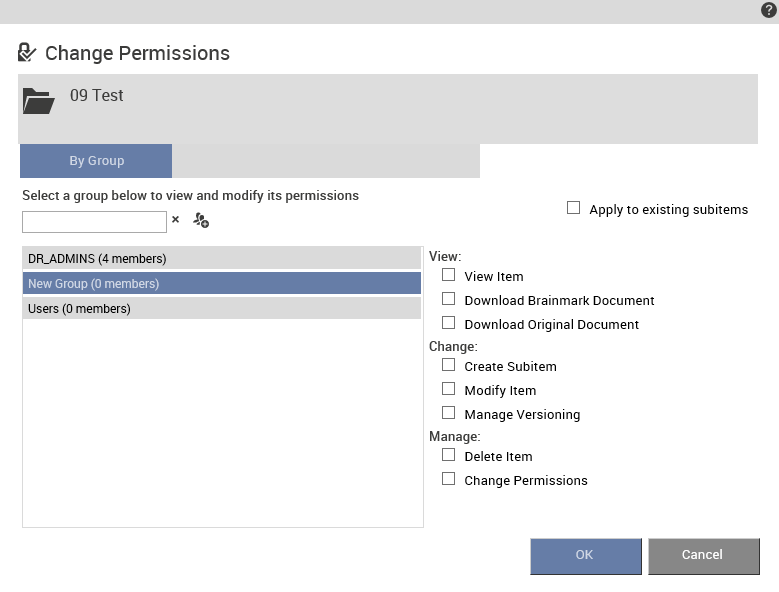Click the 09 Test folder icon
The image size is (779, 592).
click(39, 101)
